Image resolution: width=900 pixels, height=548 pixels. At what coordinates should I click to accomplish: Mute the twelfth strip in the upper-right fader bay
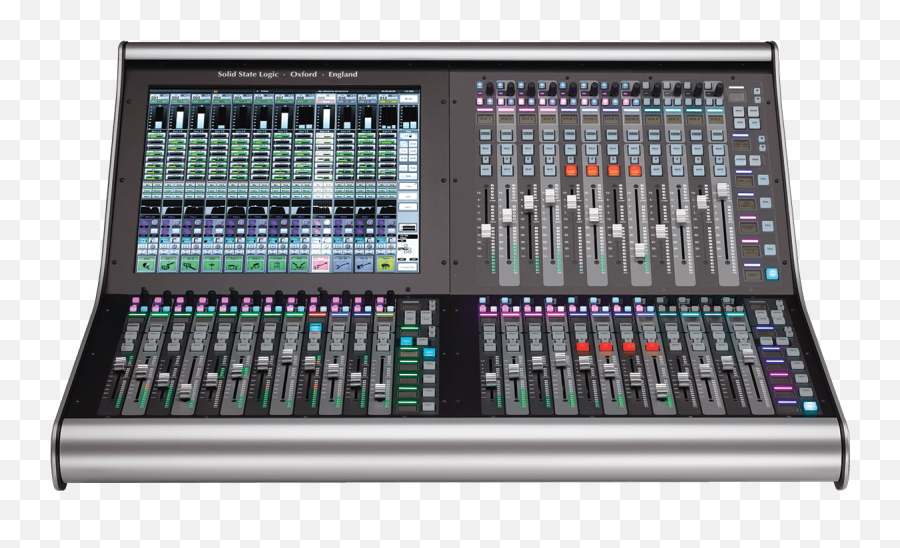point(720,169)
